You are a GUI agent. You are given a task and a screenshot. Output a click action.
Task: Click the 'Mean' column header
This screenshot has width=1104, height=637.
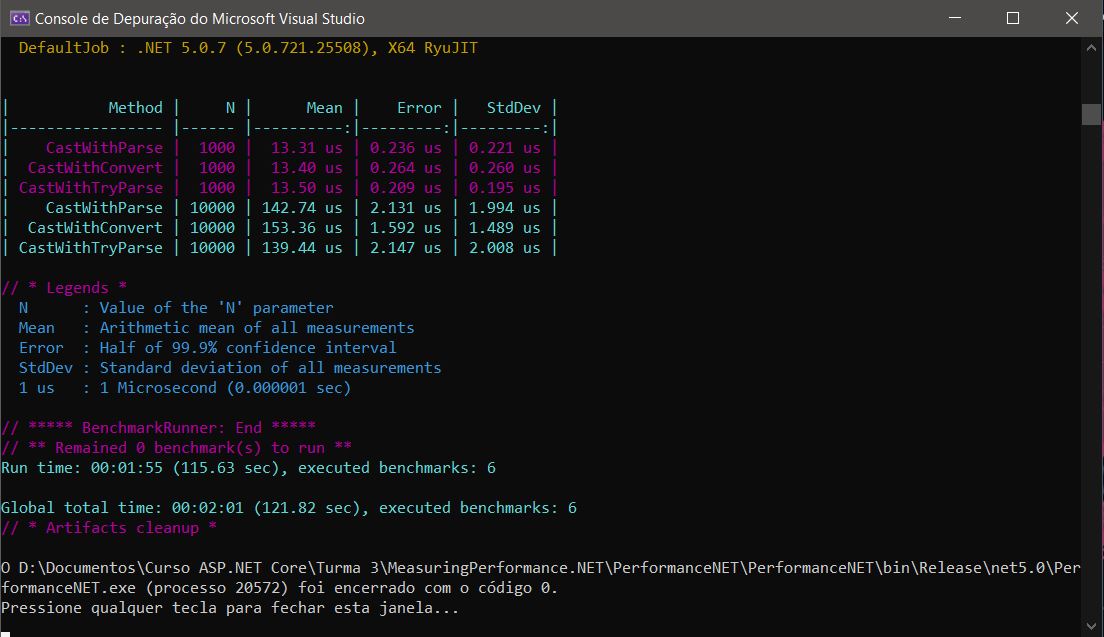pyautogui.click(x=324, y=108)
